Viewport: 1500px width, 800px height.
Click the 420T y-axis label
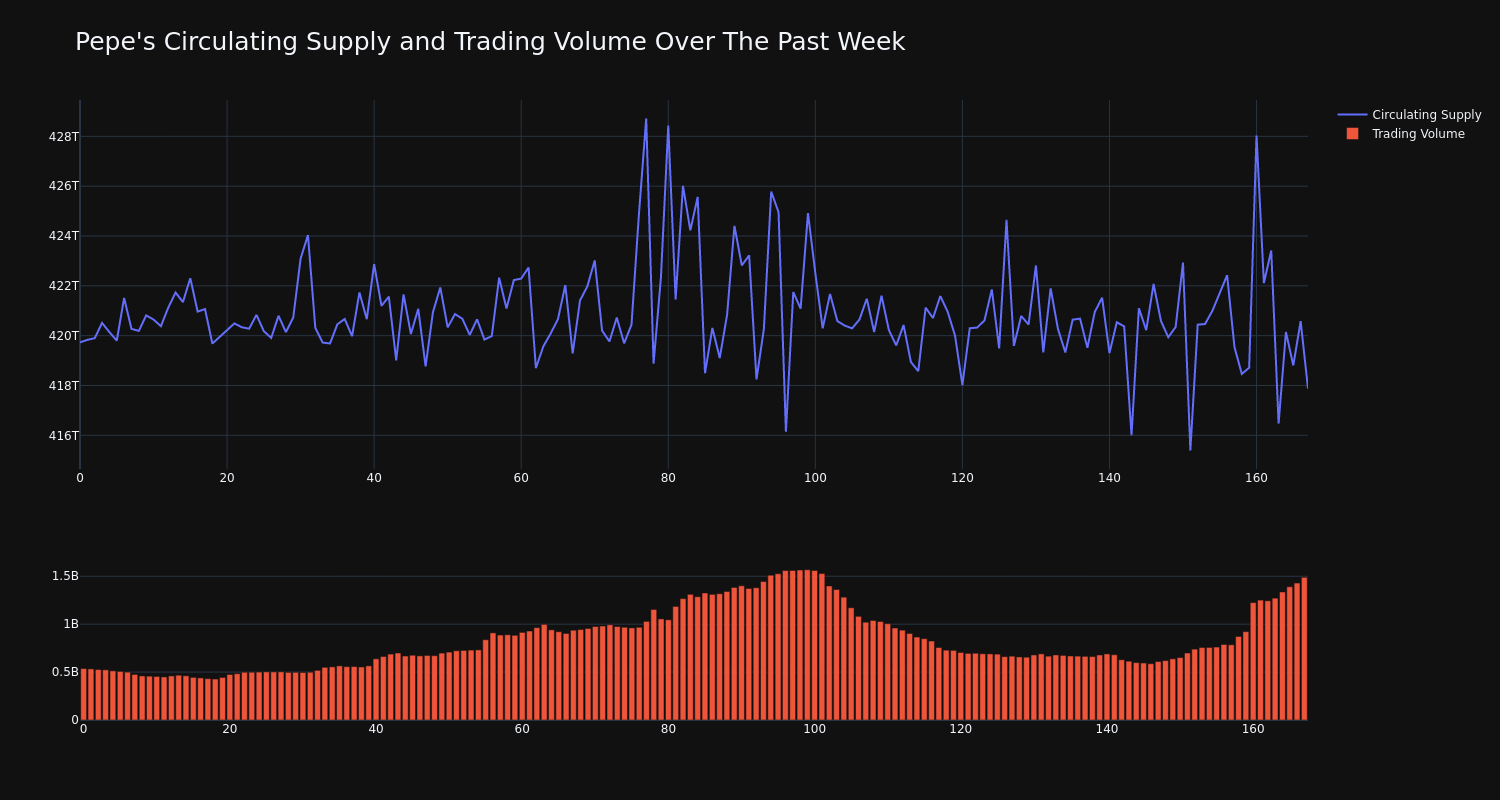point(63,336)
